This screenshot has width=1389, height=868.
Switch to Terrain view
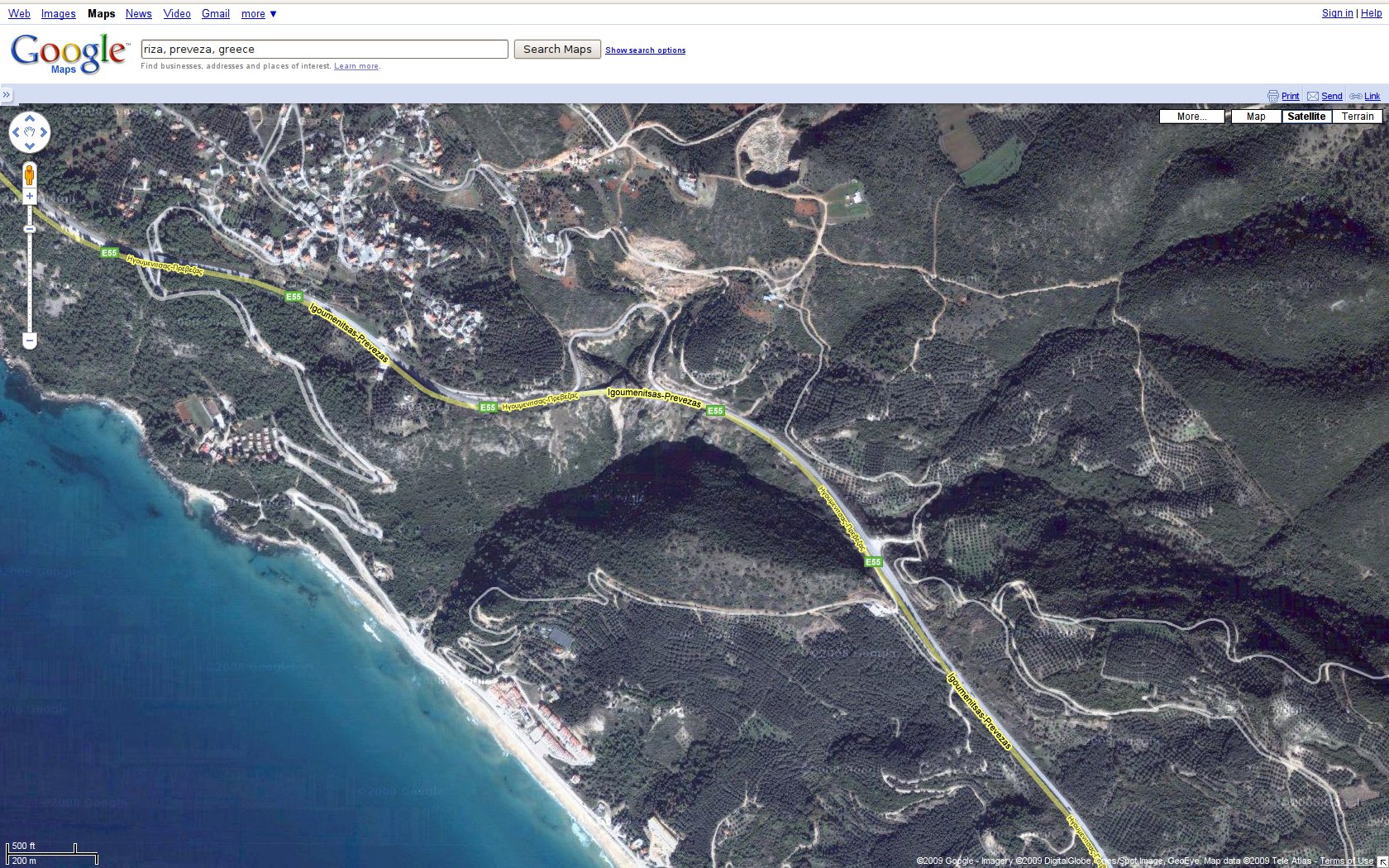(1357, 117)
